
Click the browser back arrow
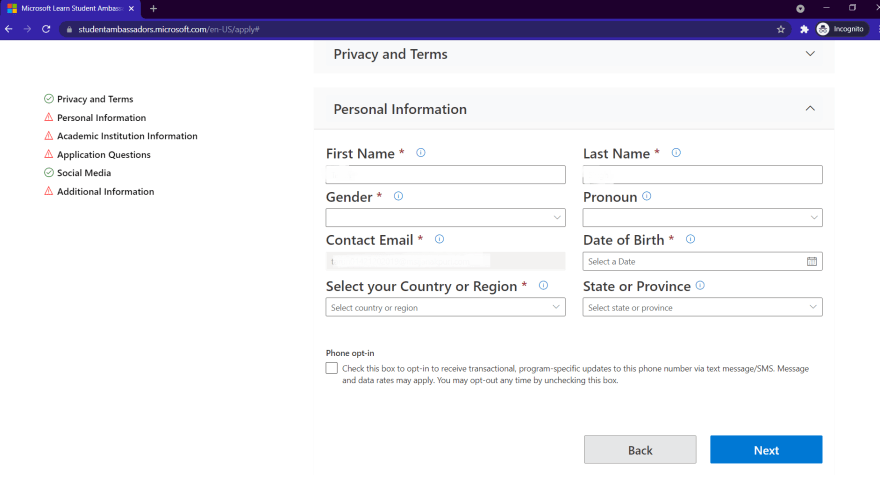[x=9, y=29]
